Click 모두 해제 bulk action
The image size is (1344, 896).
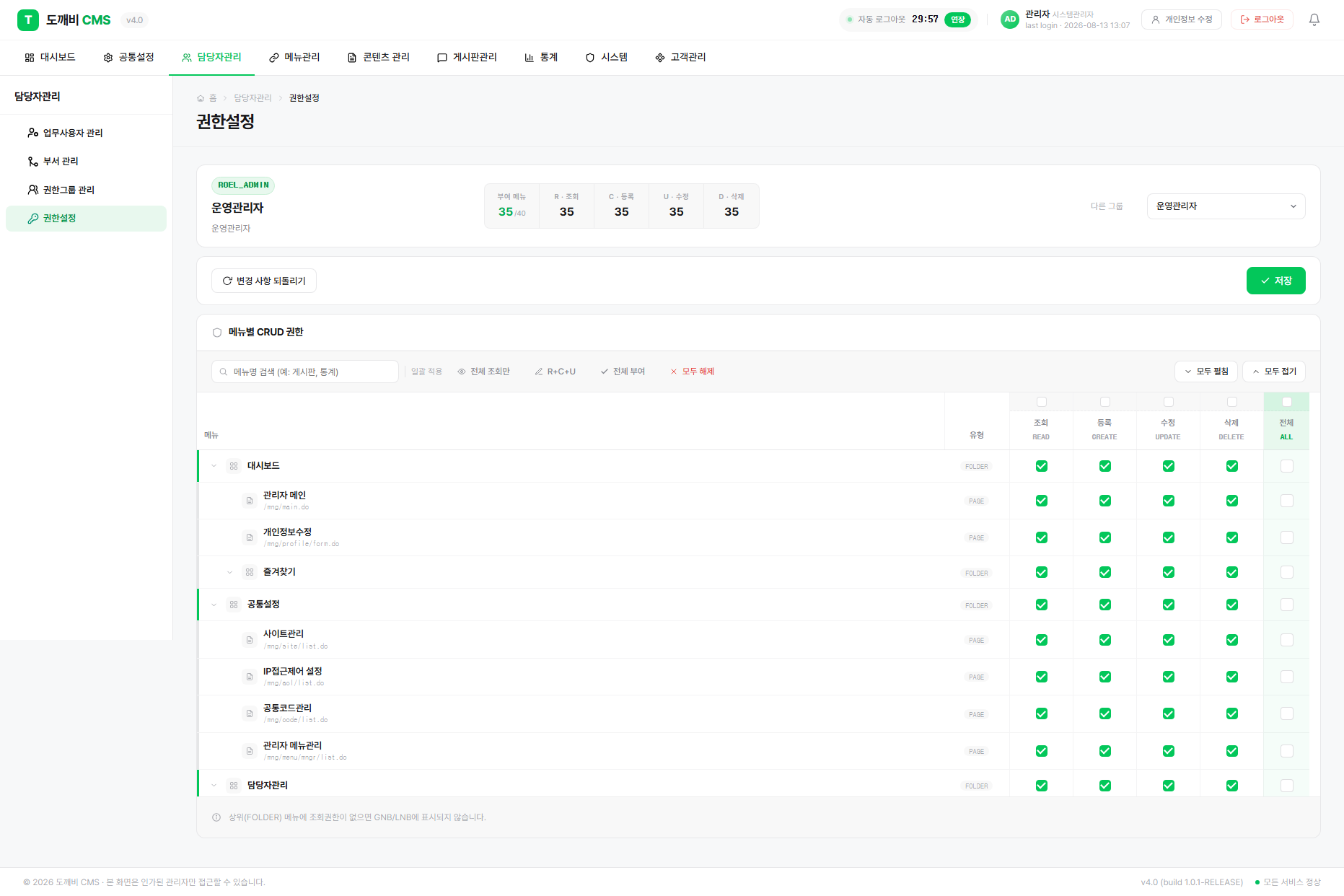click(x=692, y=372)
